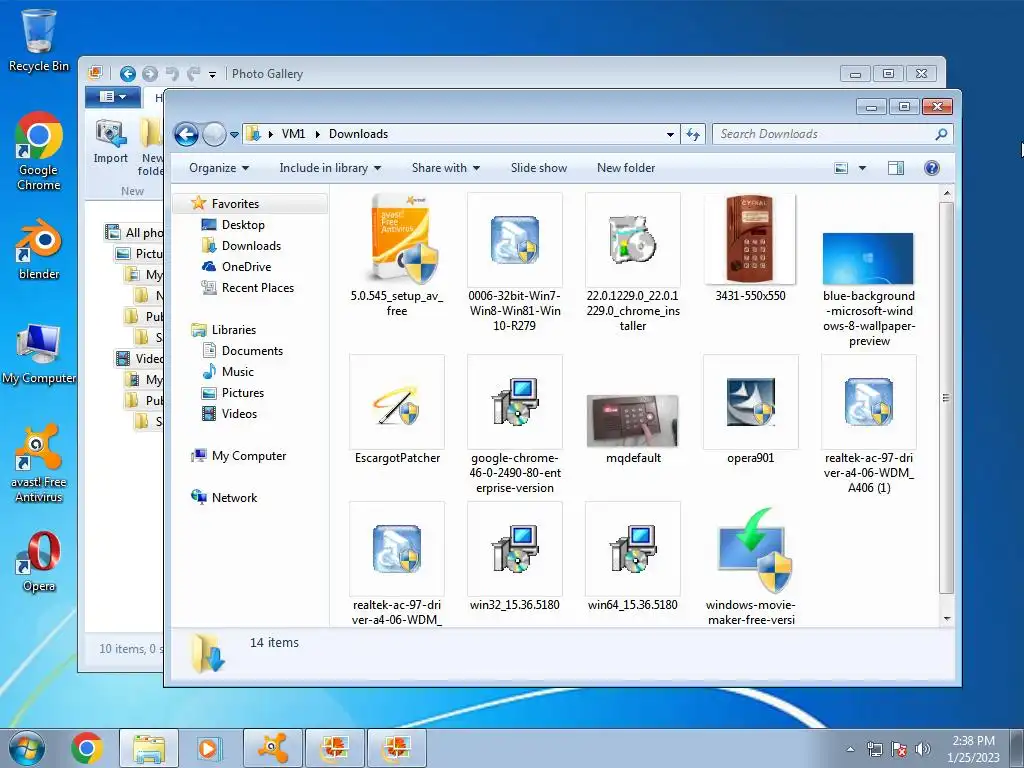Select Libraries in the navigation pane
This screenshot has width=1024, height=768.
point(223,330)
